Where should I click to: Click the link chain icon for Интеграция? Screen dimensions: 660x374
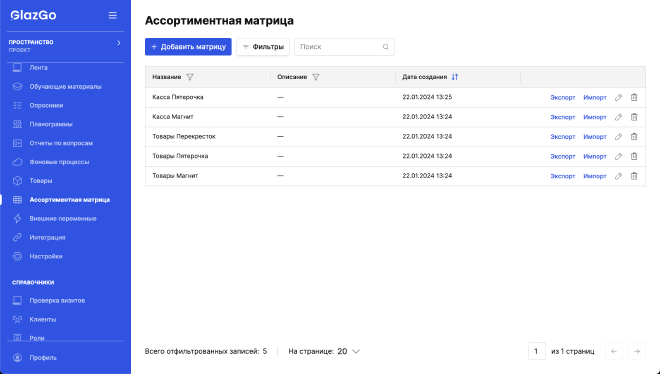(17, 238)
